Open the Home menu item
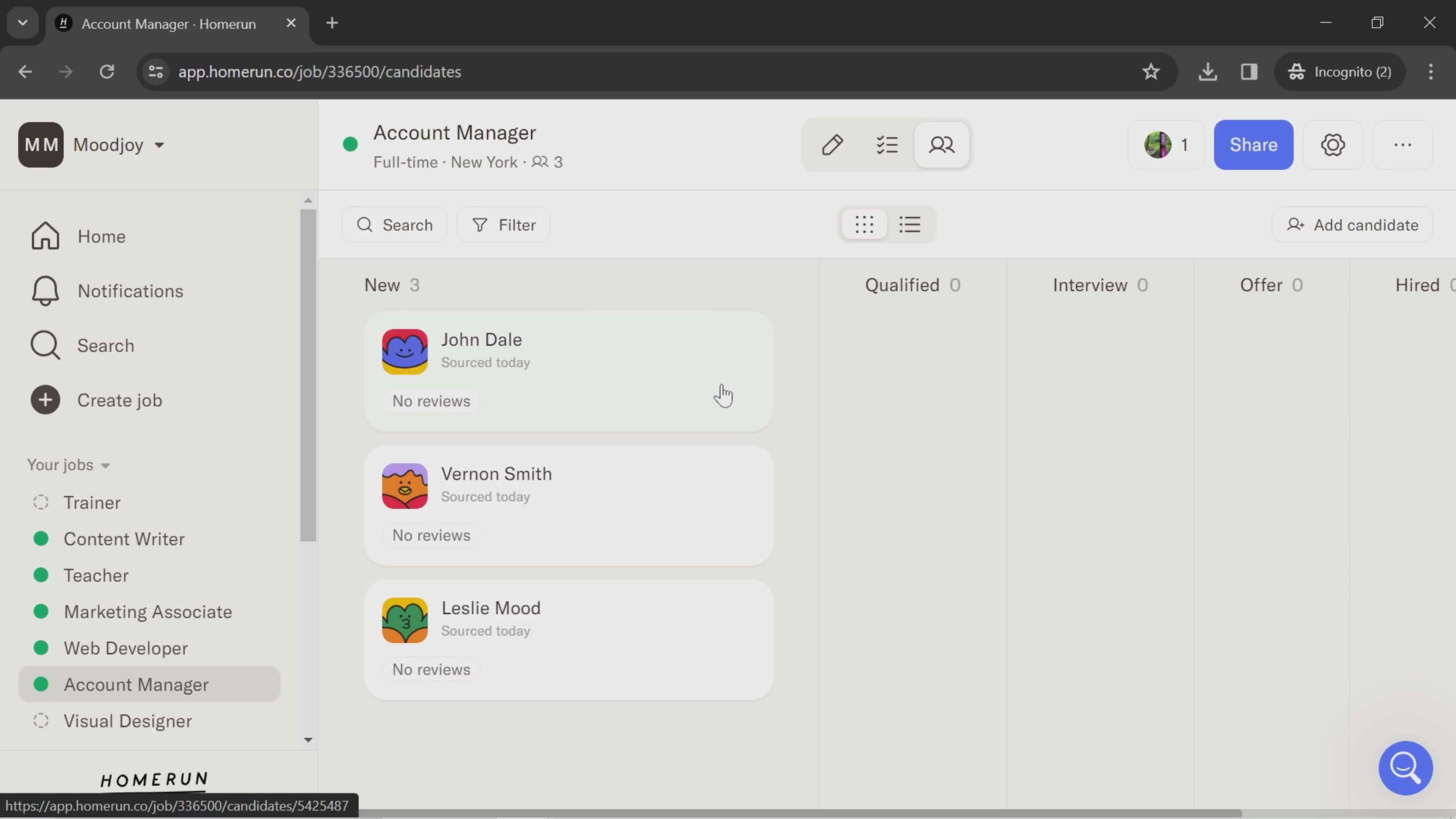Screen dimensions: 1456x819 coord(102,236)
